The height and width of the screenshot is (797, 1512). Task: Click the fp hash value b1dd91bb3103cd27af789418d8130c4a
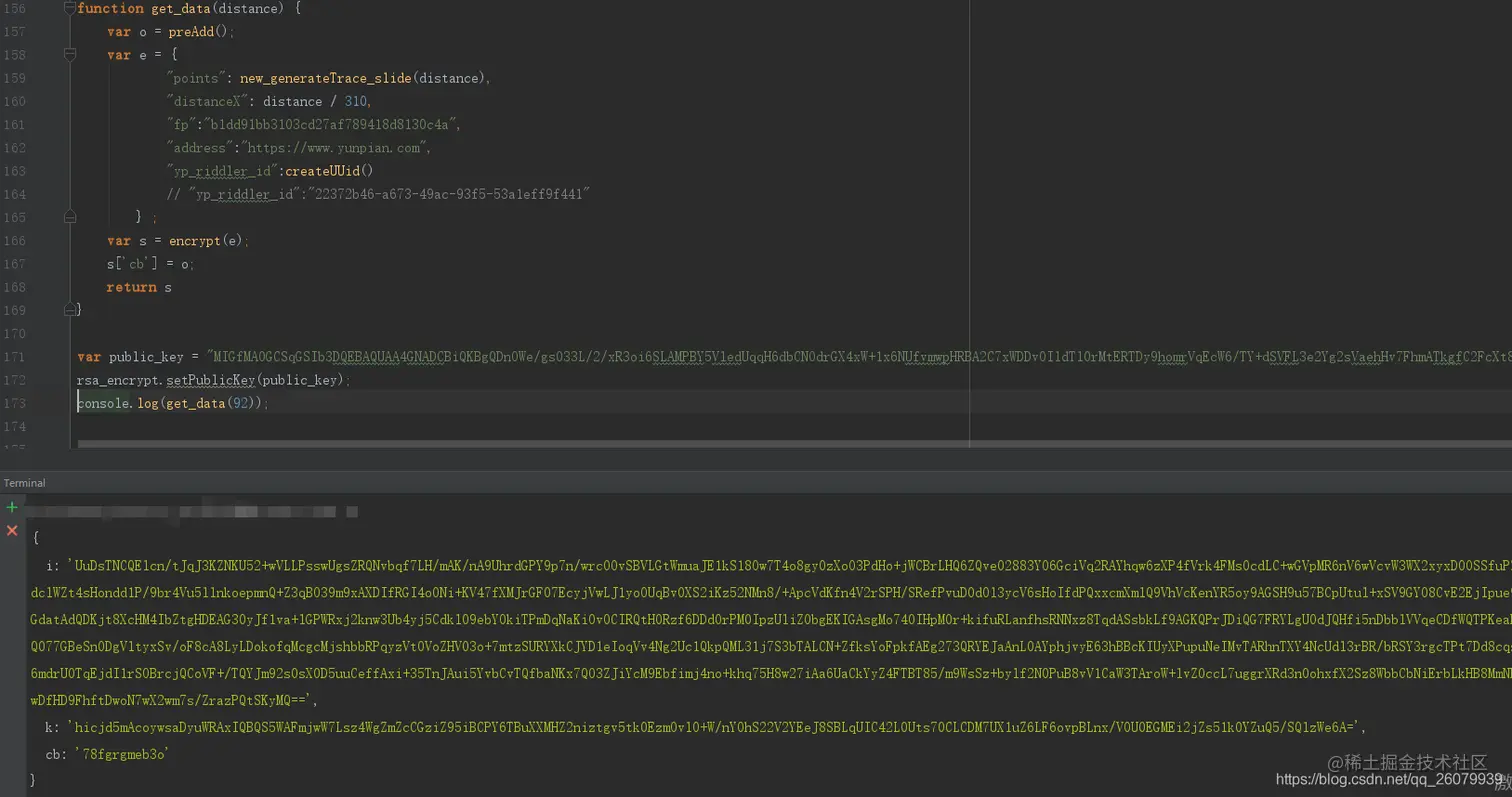[x=332, y=124]
